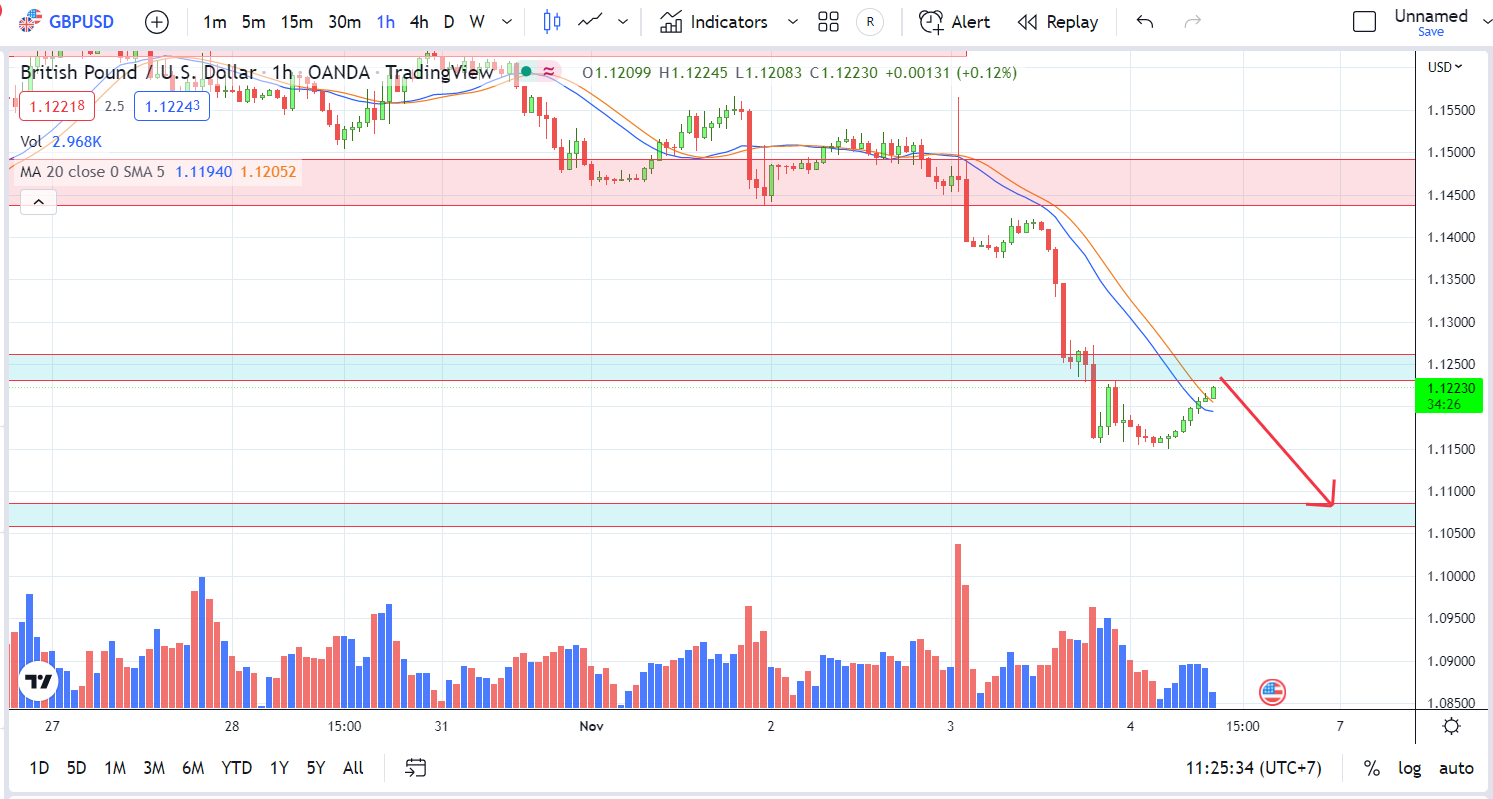1493x799 pixels.
Task: Click the red sell price 1.12218 button
Action: tap(58, 106)
